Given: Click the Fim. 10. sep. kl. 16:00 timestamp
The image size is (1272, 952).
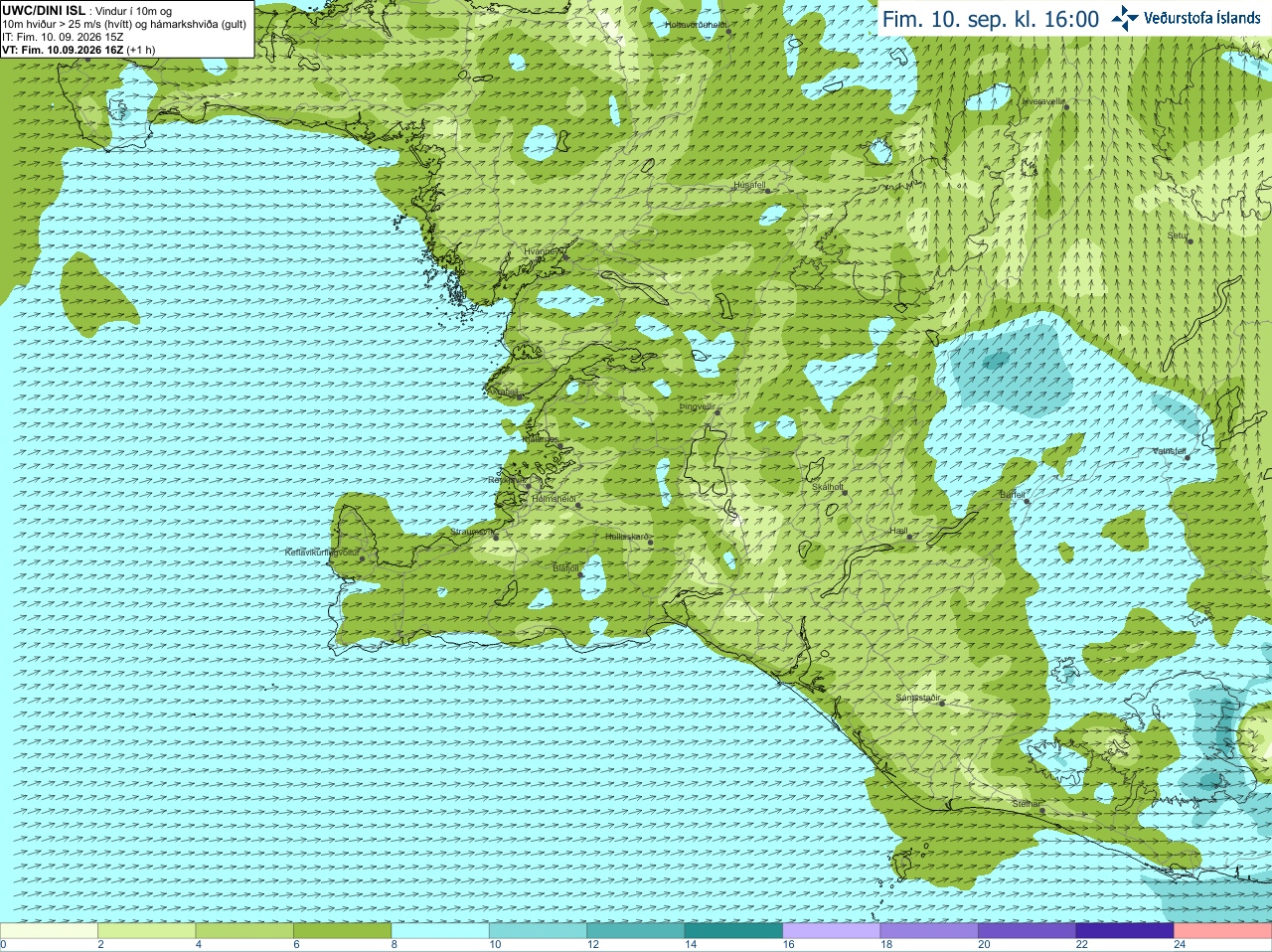Looking at the screenshot, I should pos(991,19).
